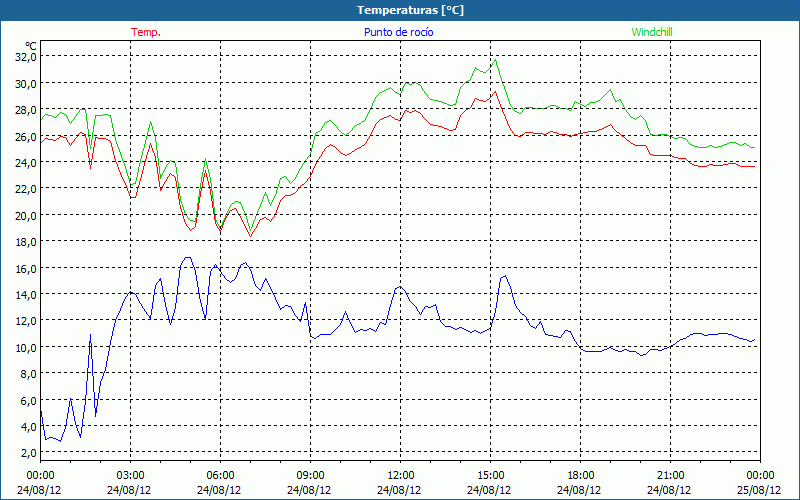Click the green windchill peak near 15:00
This screenshot has width=800, height=500.
click(495, 60)
